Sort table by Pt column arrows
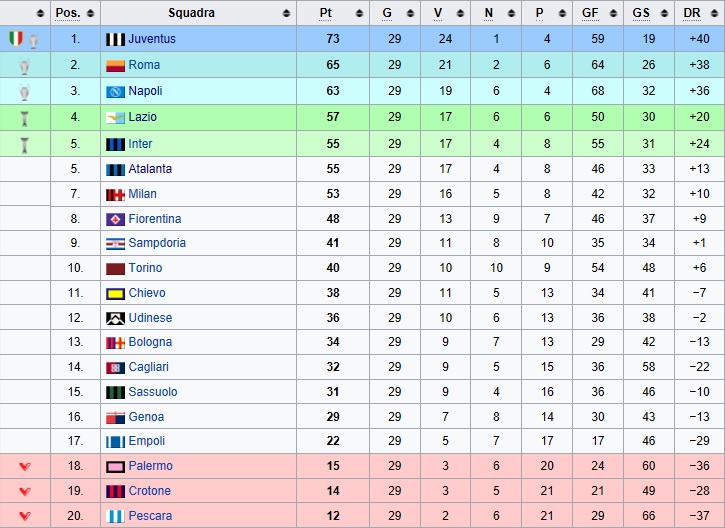The image size is (725, 528). [359, 13]
